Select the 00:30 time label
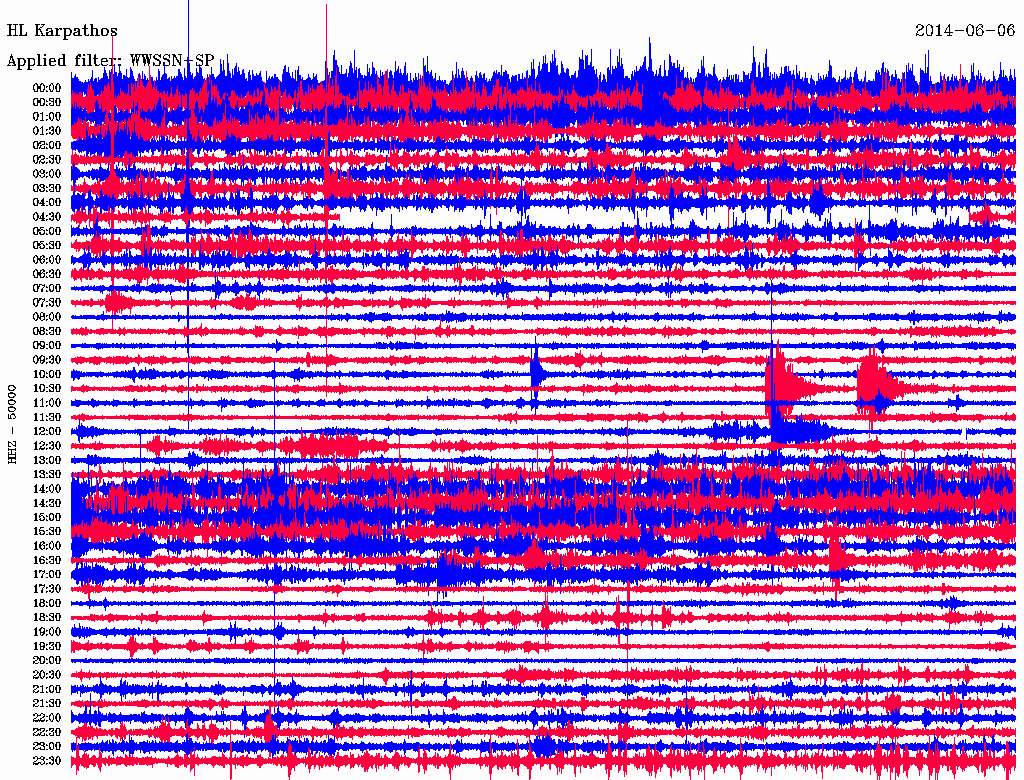Image resolution: width=1024 pixels, height=780 pixels. coord(47,102)
